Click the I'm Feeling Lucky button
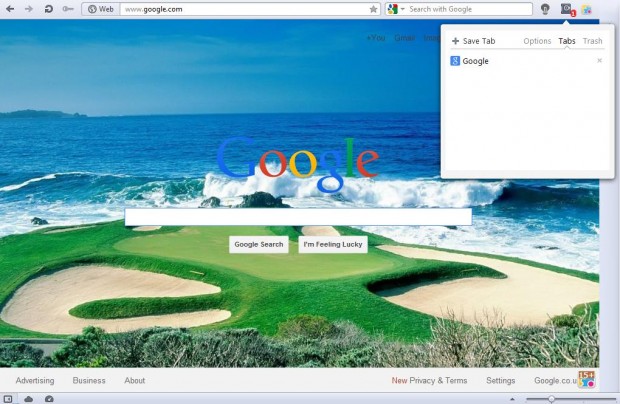 coord(333,245)
